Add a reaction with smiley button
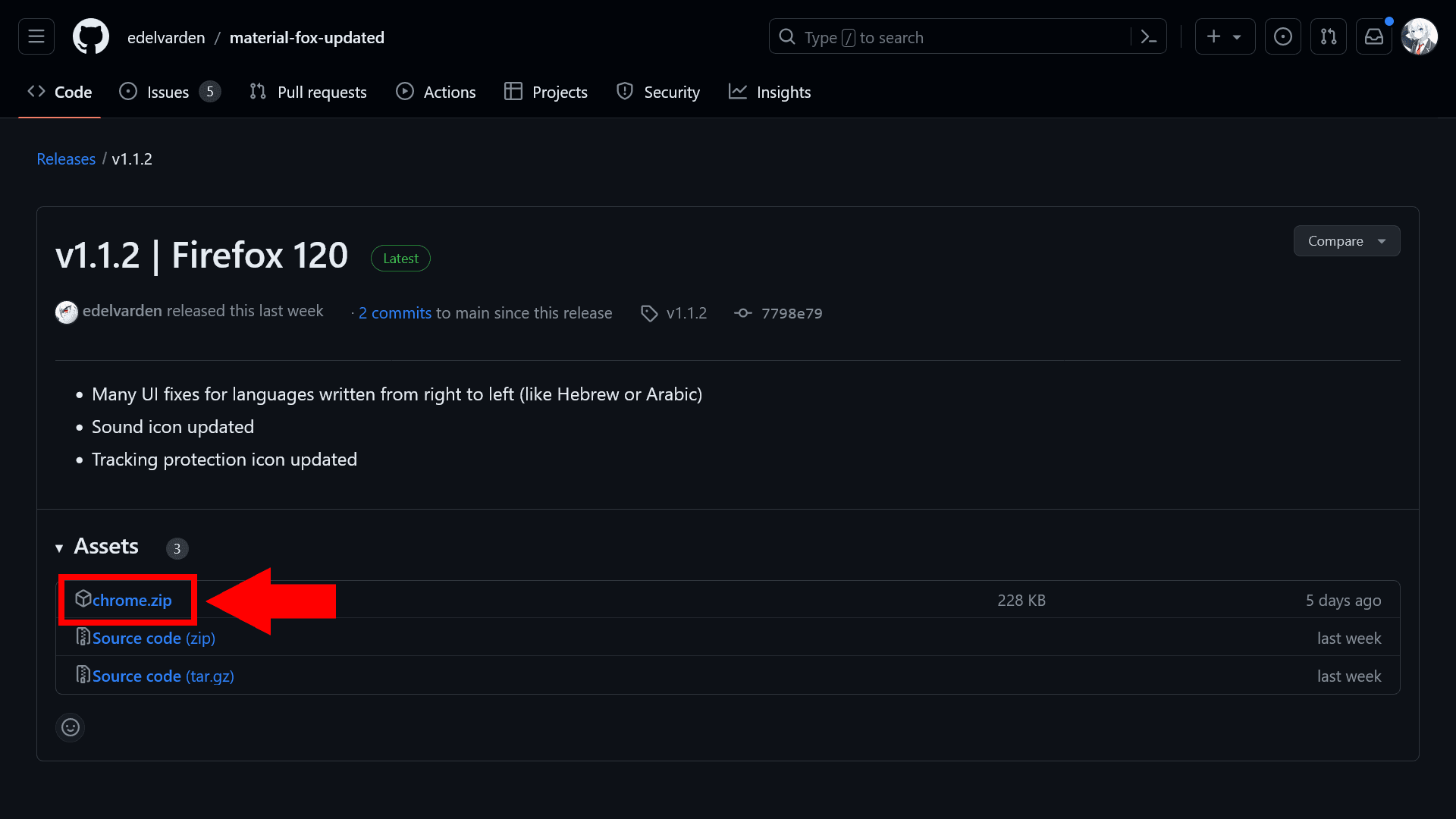This screenshot has height=819, width=1456. click(x=71, y=727)
